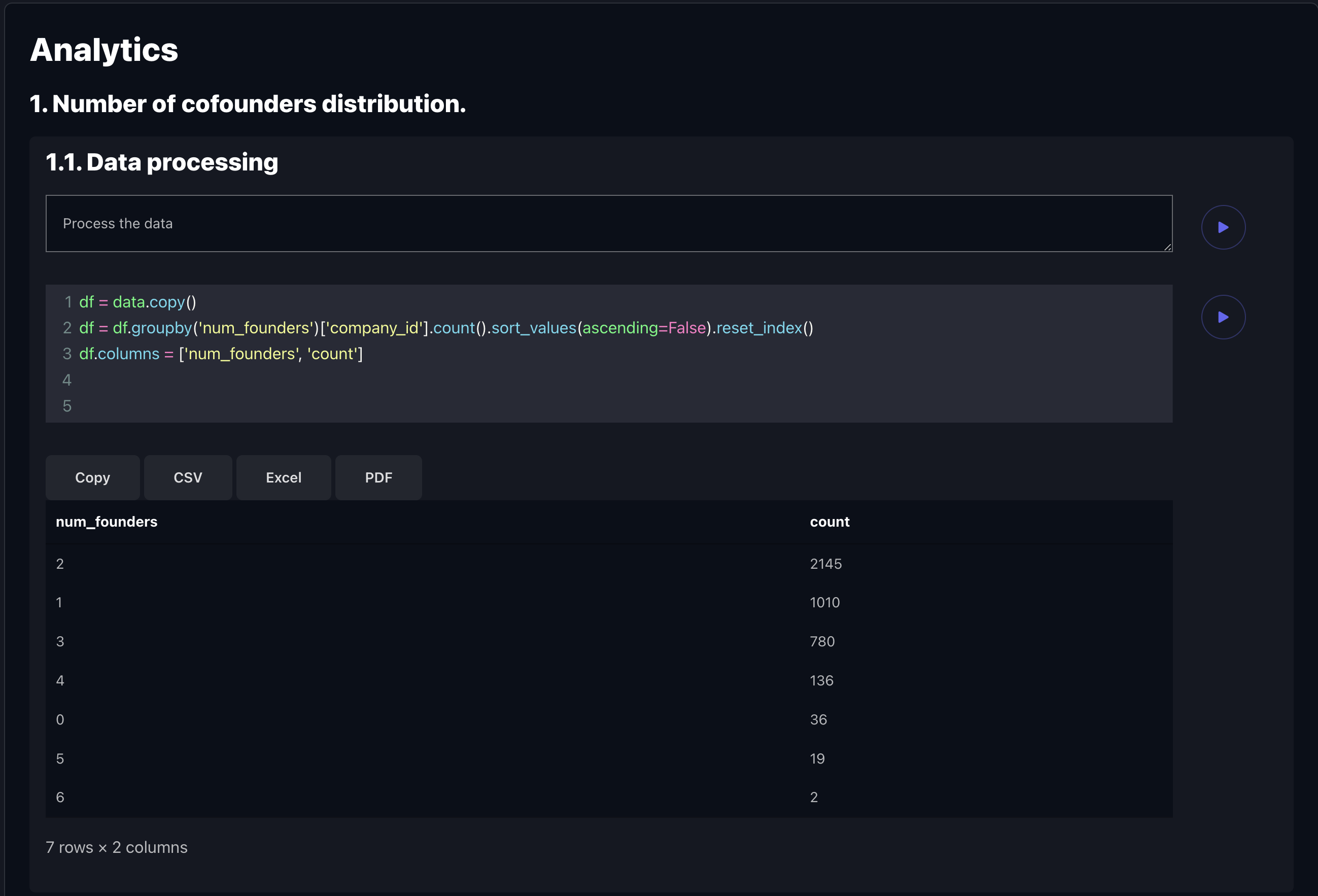This screenshot has width=1318, height=896.
Task: Select the count cell 19
Action: 817,759
